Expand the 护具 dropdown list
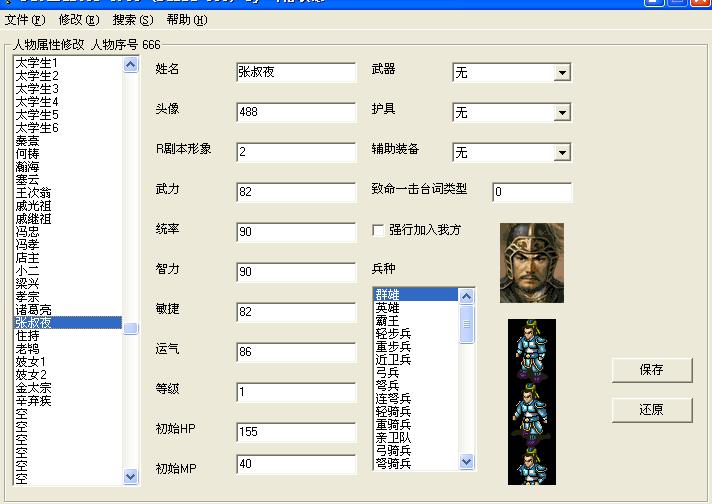The image size is (712, 504). click(561, 113)
